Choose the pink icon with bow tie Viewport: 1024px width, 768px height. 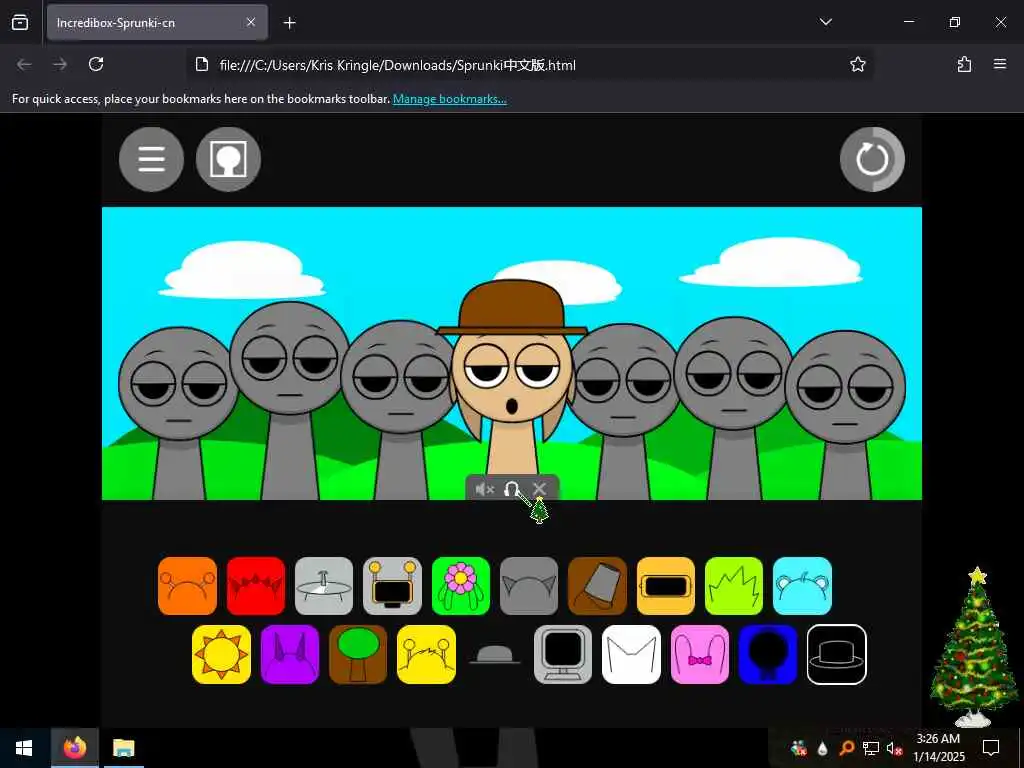700,654
